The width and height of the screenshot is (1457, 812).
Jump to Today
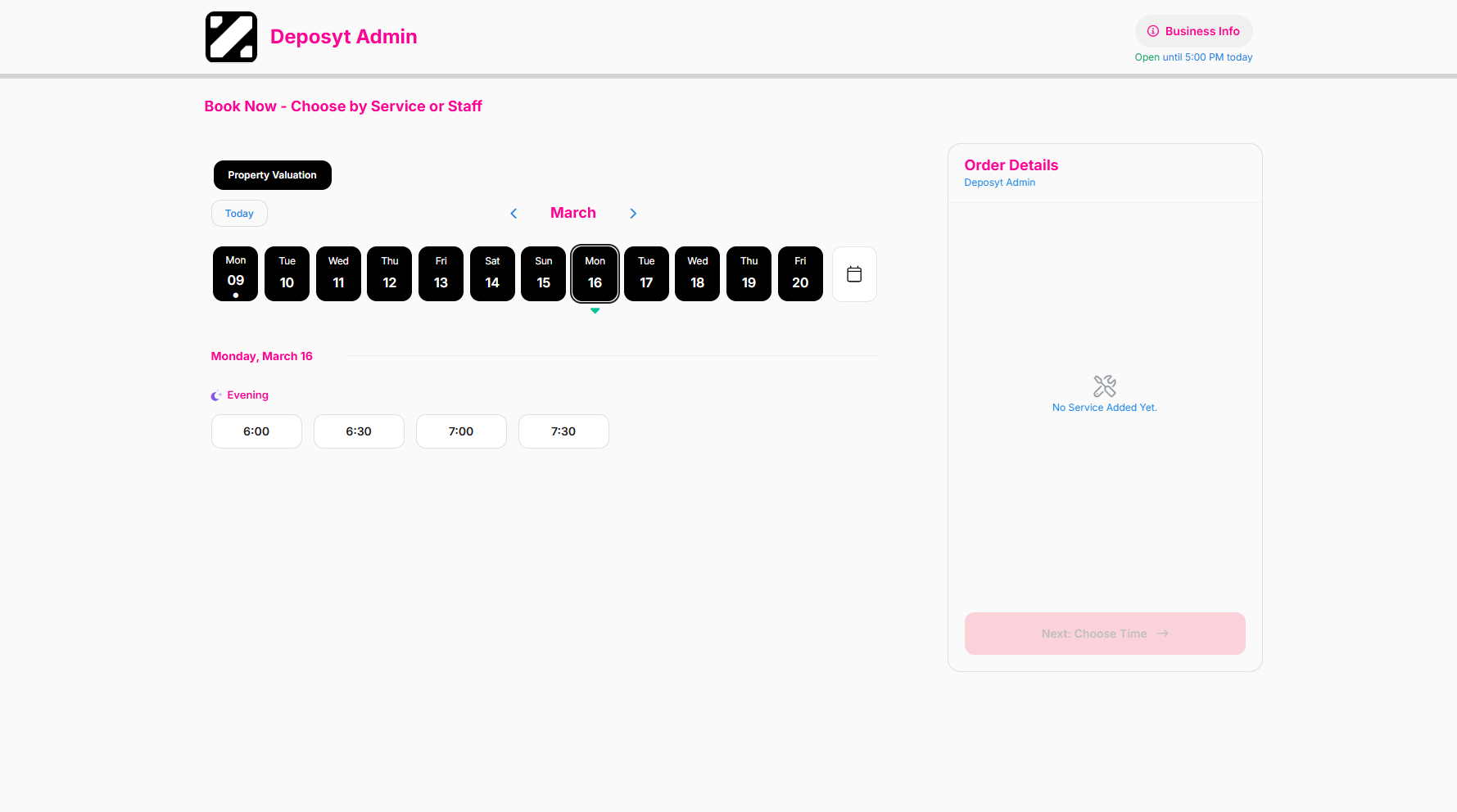point(239,214)
